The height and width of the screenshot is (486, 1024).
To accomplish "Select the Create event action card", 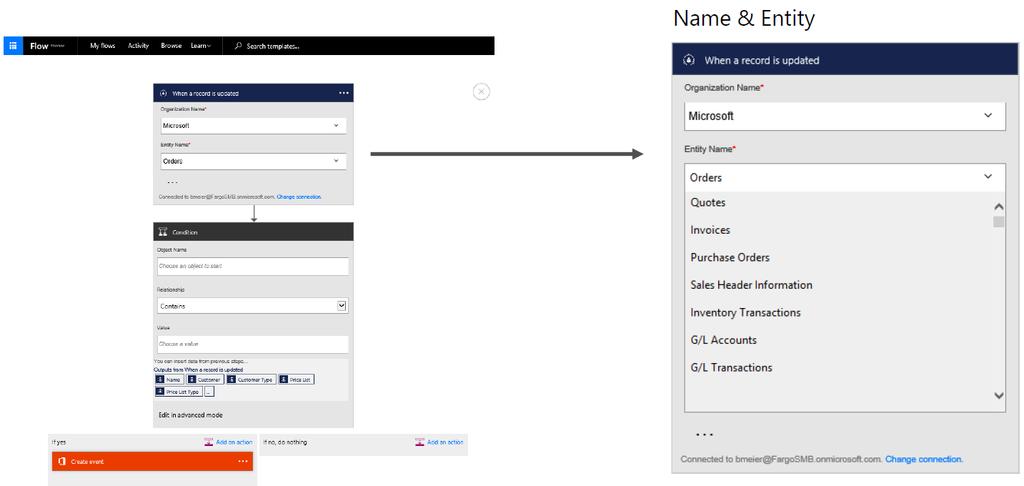I will pos(152,461).
